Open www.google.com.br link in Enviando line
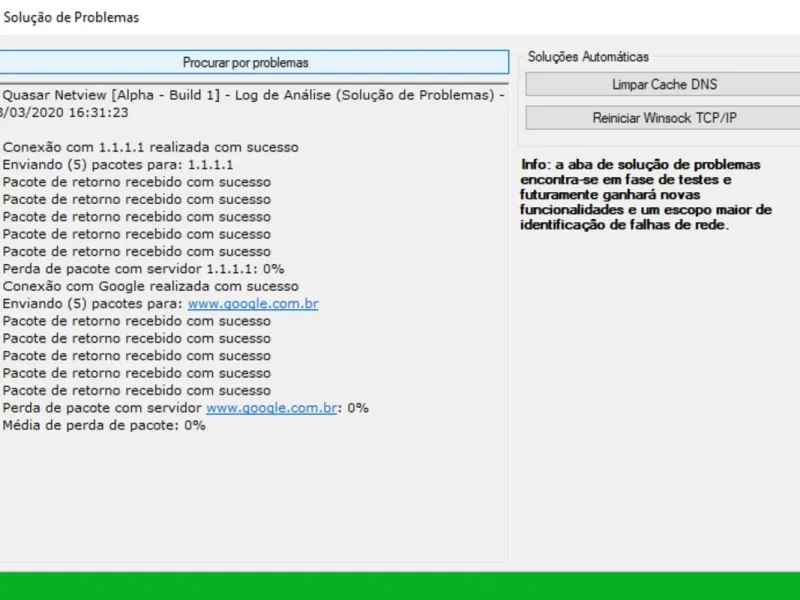Viewport: 800px width, 600px height. click(x=253, y=304)
